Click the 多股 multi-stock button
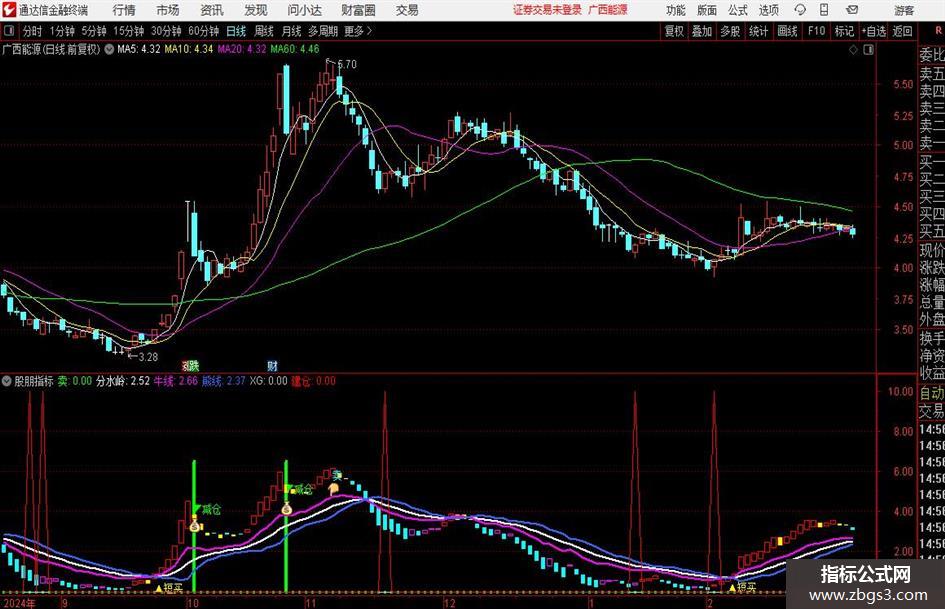 [730, 31]
